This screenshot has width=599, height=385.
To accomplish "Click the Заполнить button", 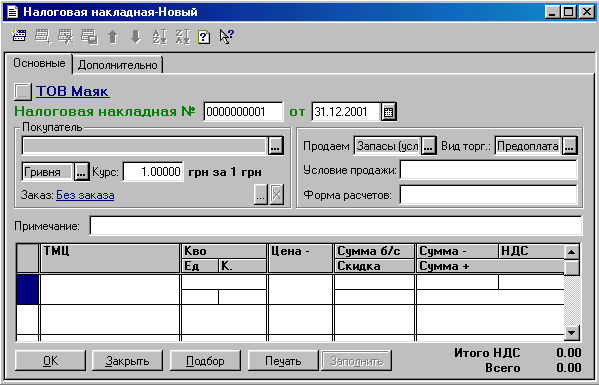I will coord(356,361).
